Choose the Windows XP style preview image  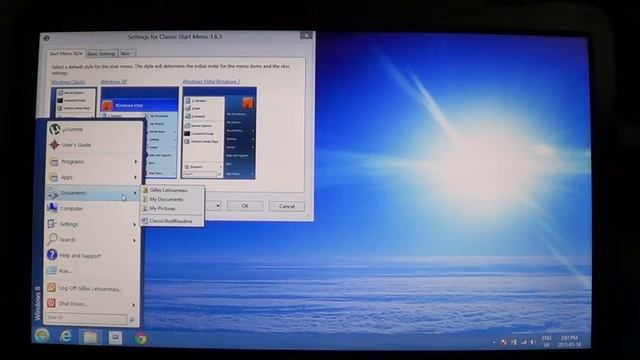140,133
